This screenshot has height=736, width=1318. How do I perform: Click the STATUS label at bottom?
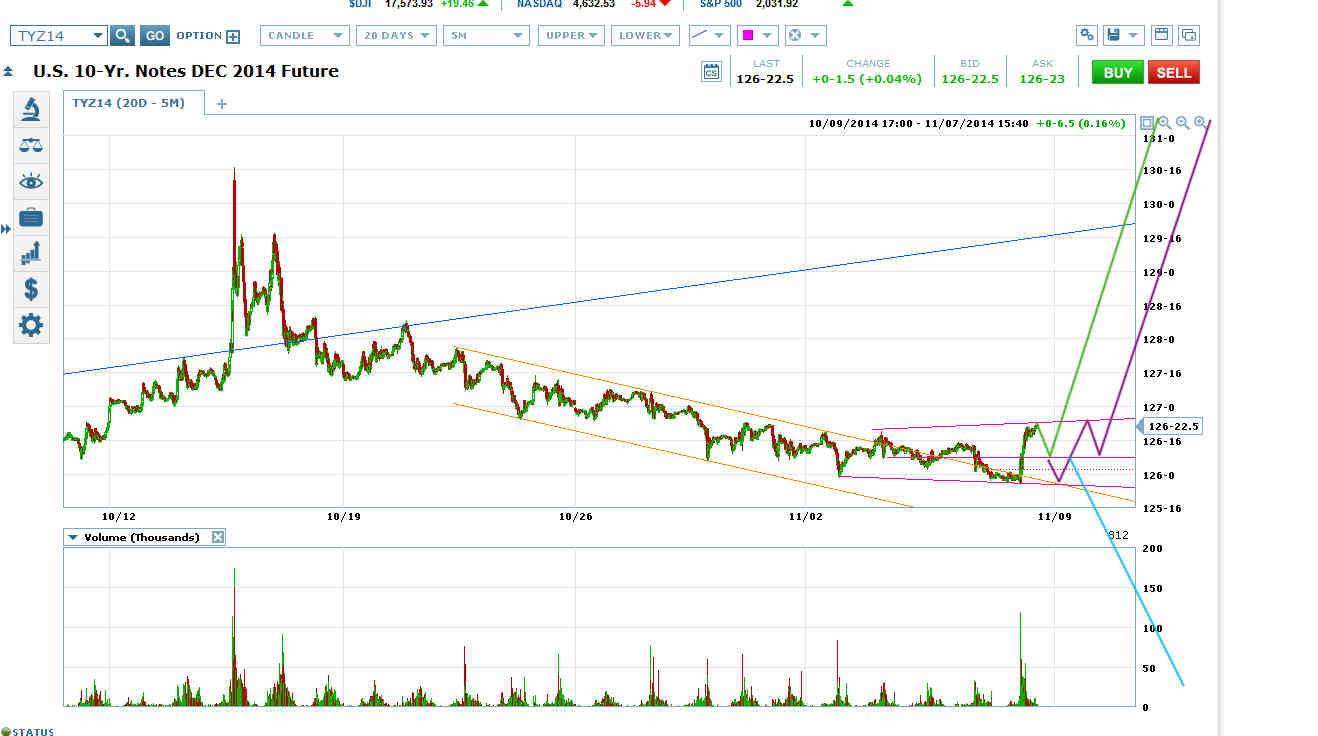point(34,731)
